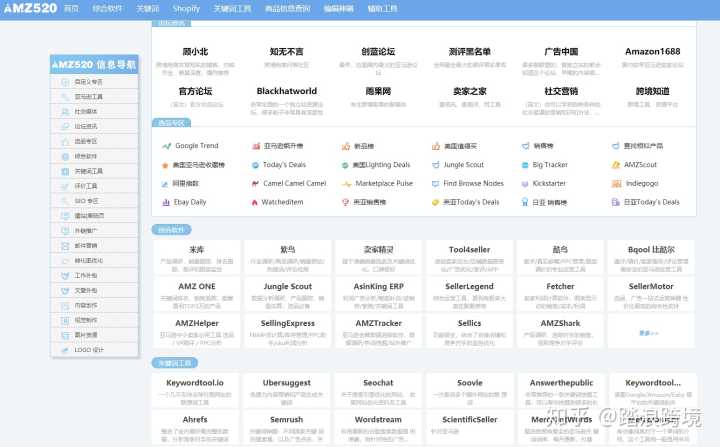Open the 测评黑名单 card
This screenshot has height=447, width=720.
click(x=470, y=57)
